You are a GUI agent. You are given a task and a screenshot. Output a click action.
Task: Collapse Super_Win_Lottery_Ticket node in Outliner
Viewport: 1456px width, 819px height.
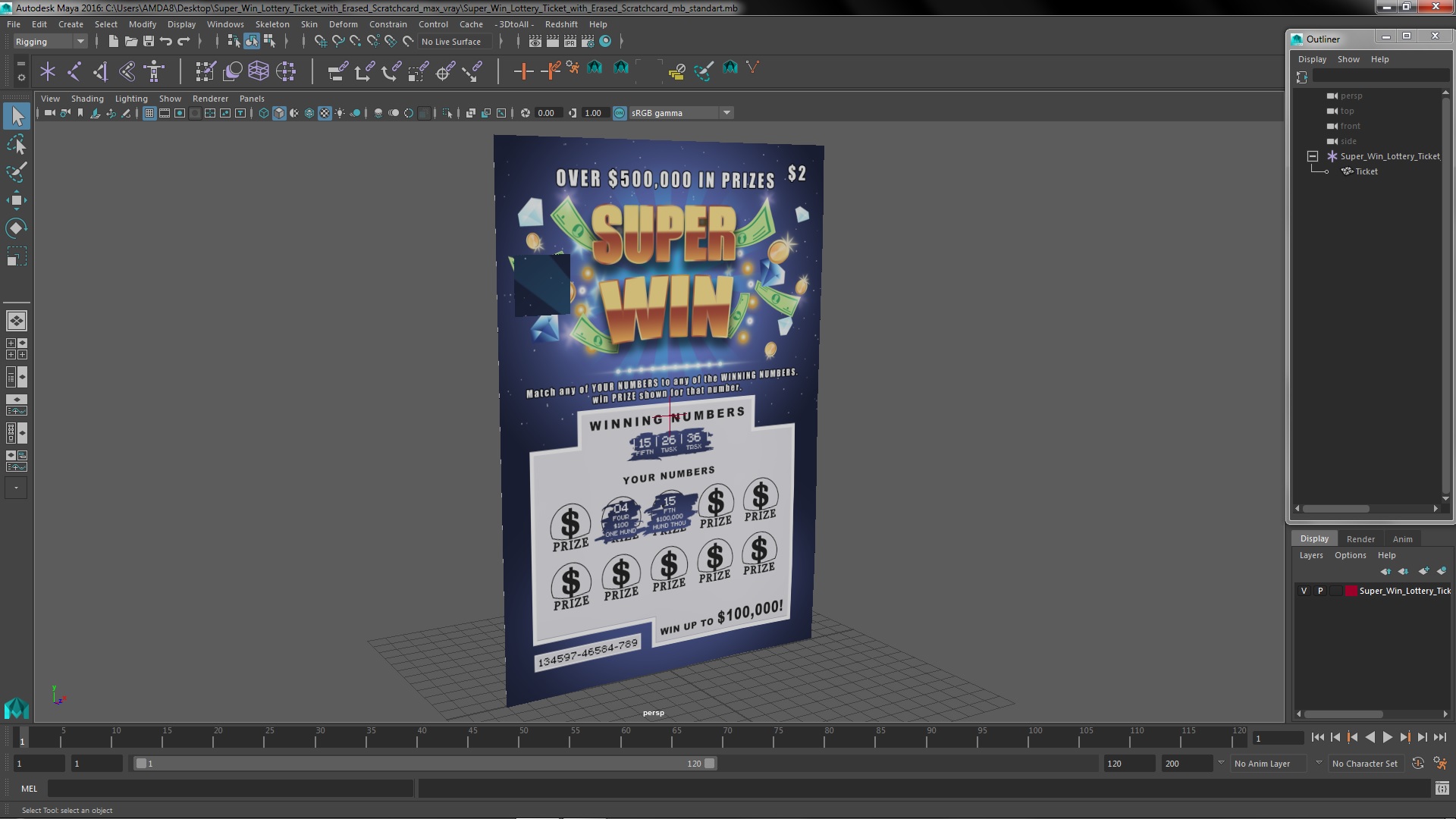pos(1313,156)
